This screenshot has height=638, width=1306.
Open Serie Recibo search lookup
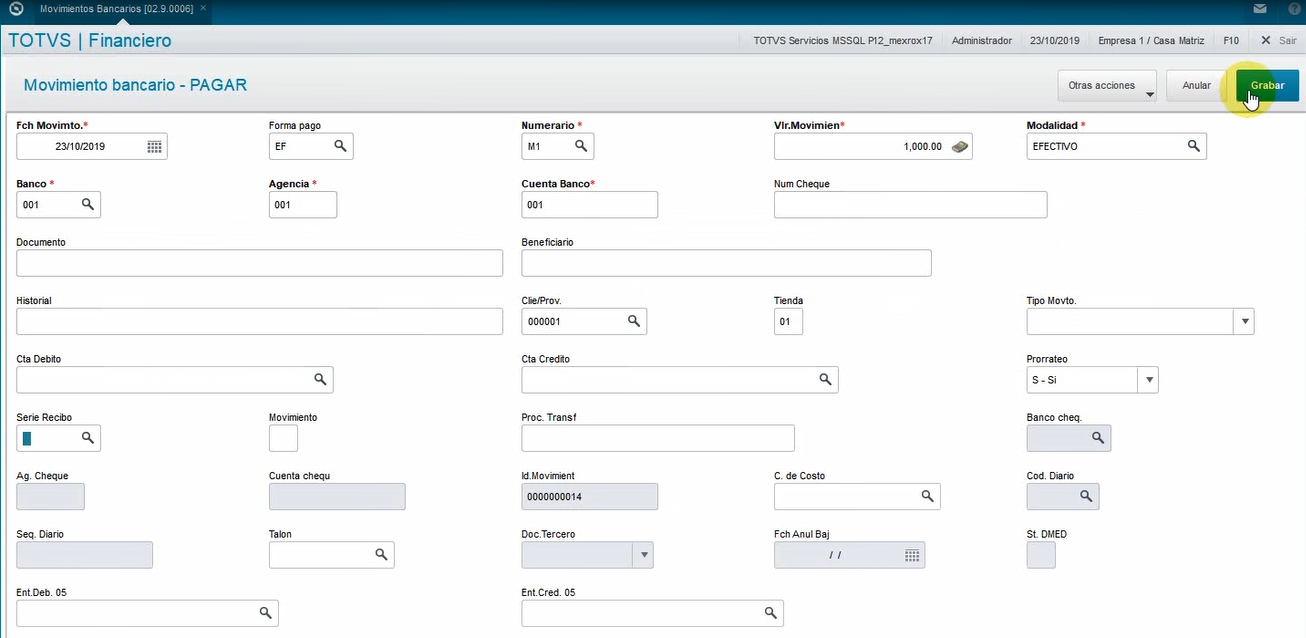(x=87, y=438)
